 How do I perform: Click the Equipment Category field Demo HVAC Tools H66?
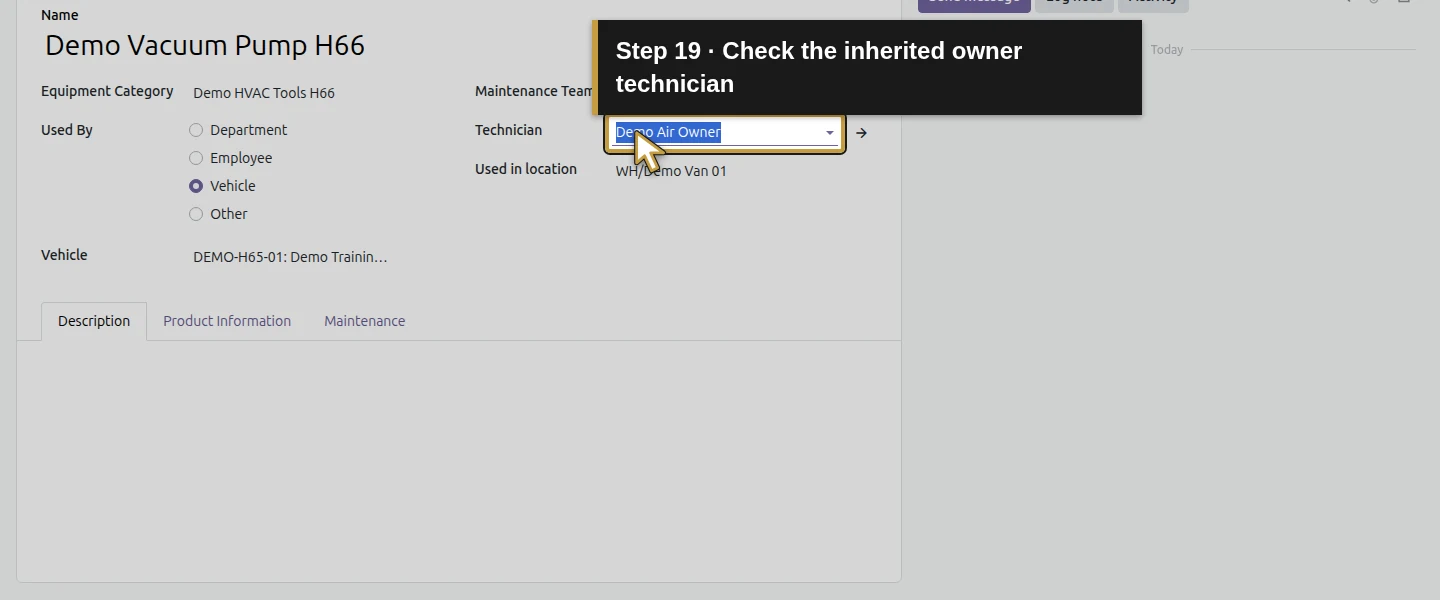coord(264,93)
